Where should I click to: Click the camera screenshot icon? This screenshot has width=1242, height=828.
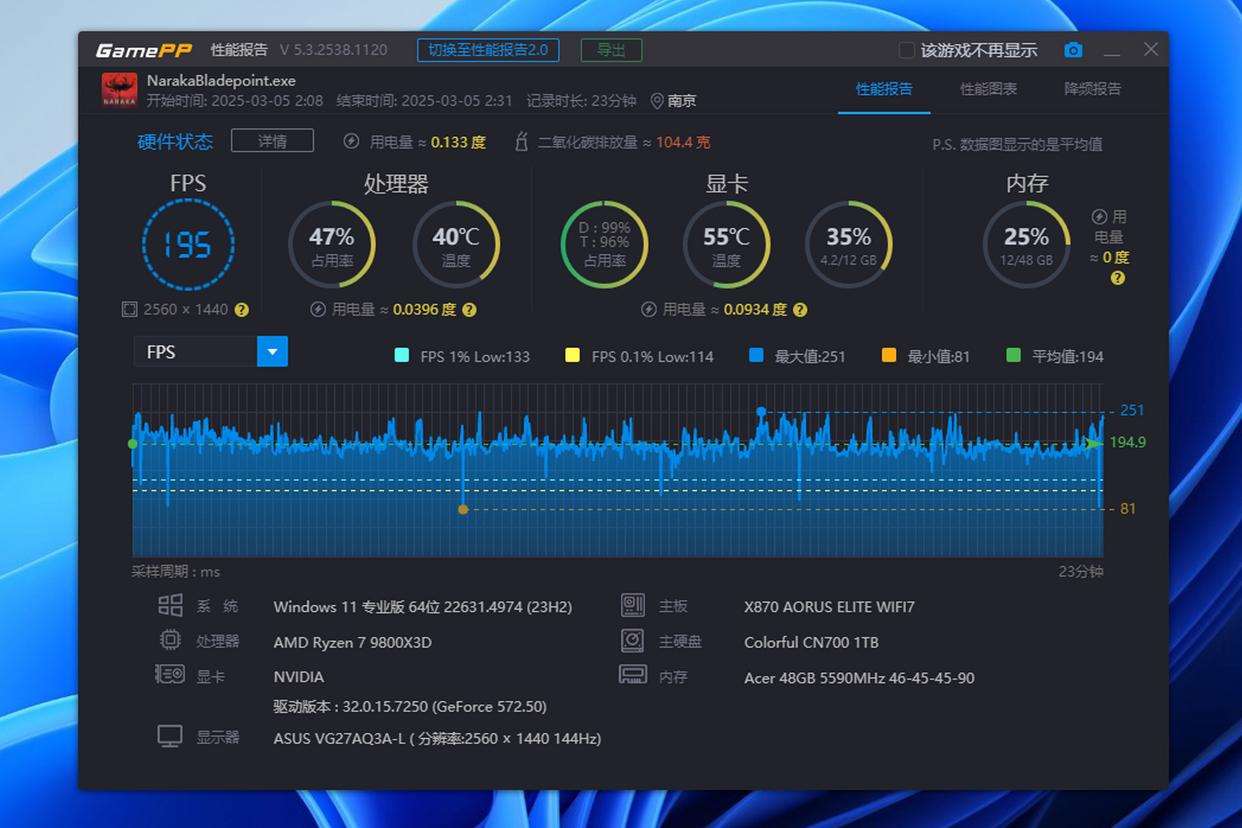click(x=1073, y=50)
